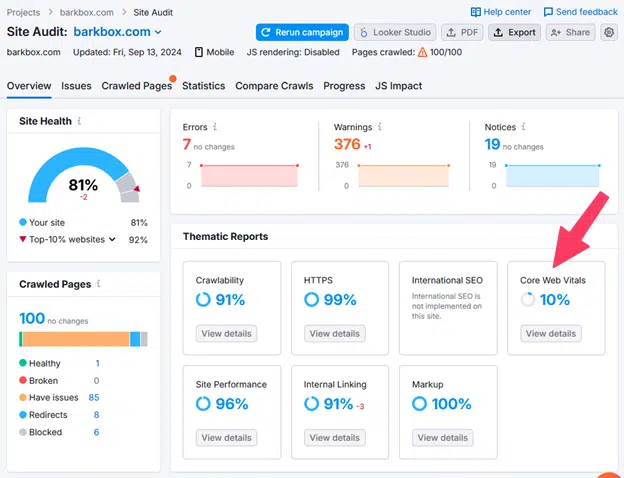Click the Broken pages count 0
This screenshot has width=624, height=478.
pos(96,380)
